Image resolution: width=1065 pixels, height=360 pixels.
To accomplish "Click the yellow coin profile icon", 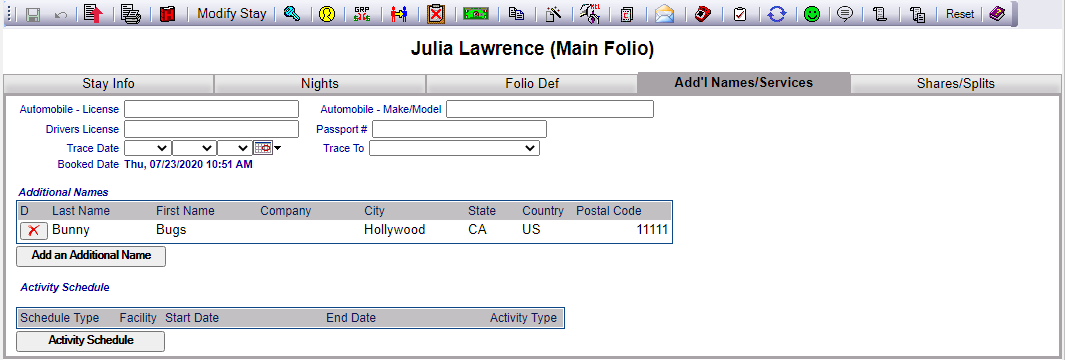I will [327, 14].
